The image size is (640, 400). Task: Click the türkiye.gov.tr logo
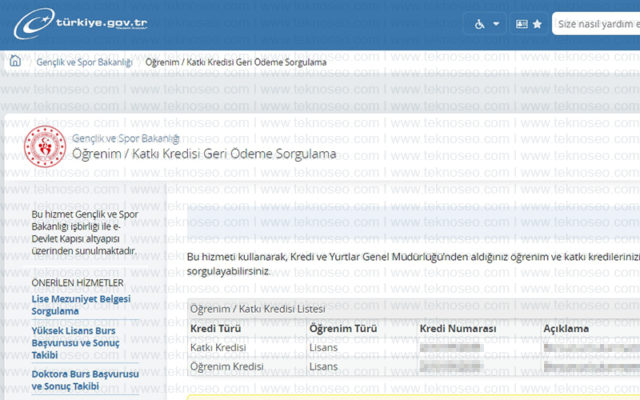click(x=80, y=24)
